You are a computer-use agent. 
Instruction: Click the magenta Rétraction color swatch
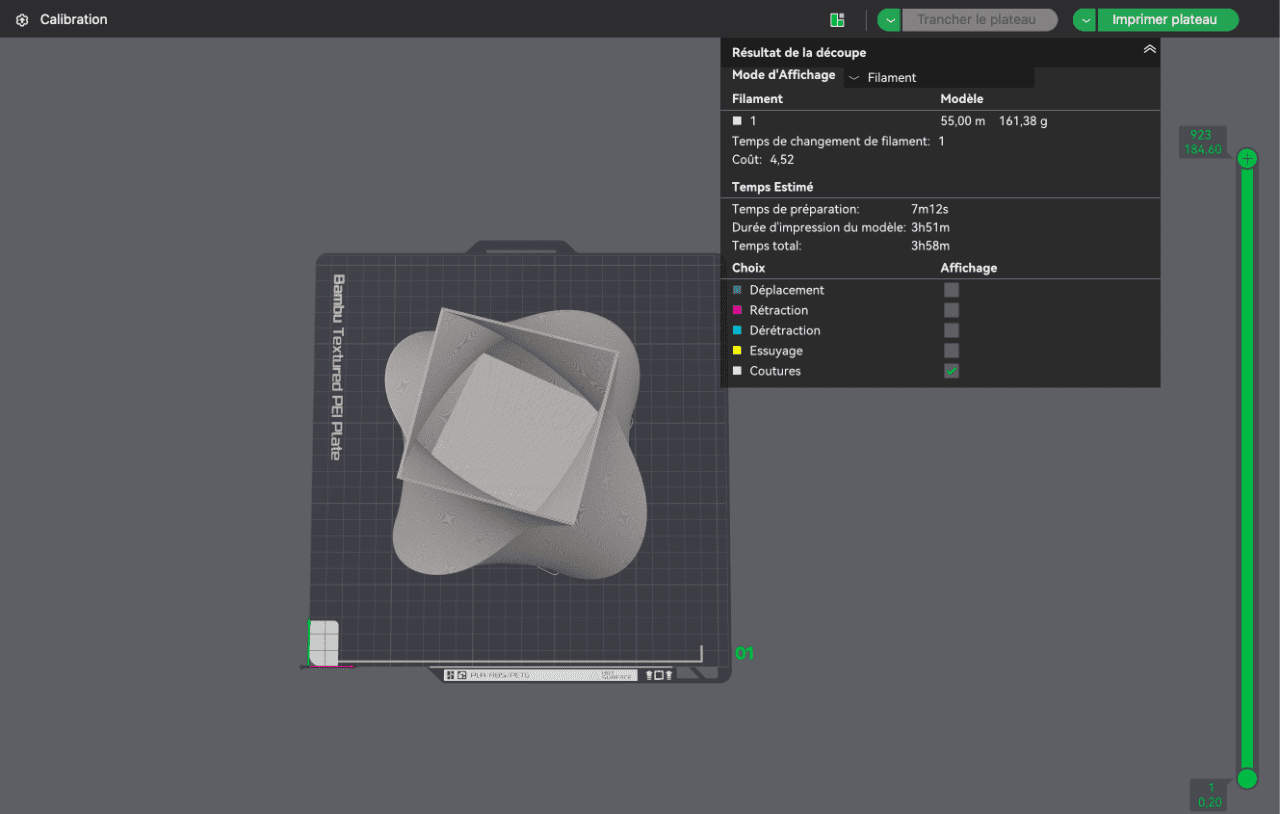[738, 310]
